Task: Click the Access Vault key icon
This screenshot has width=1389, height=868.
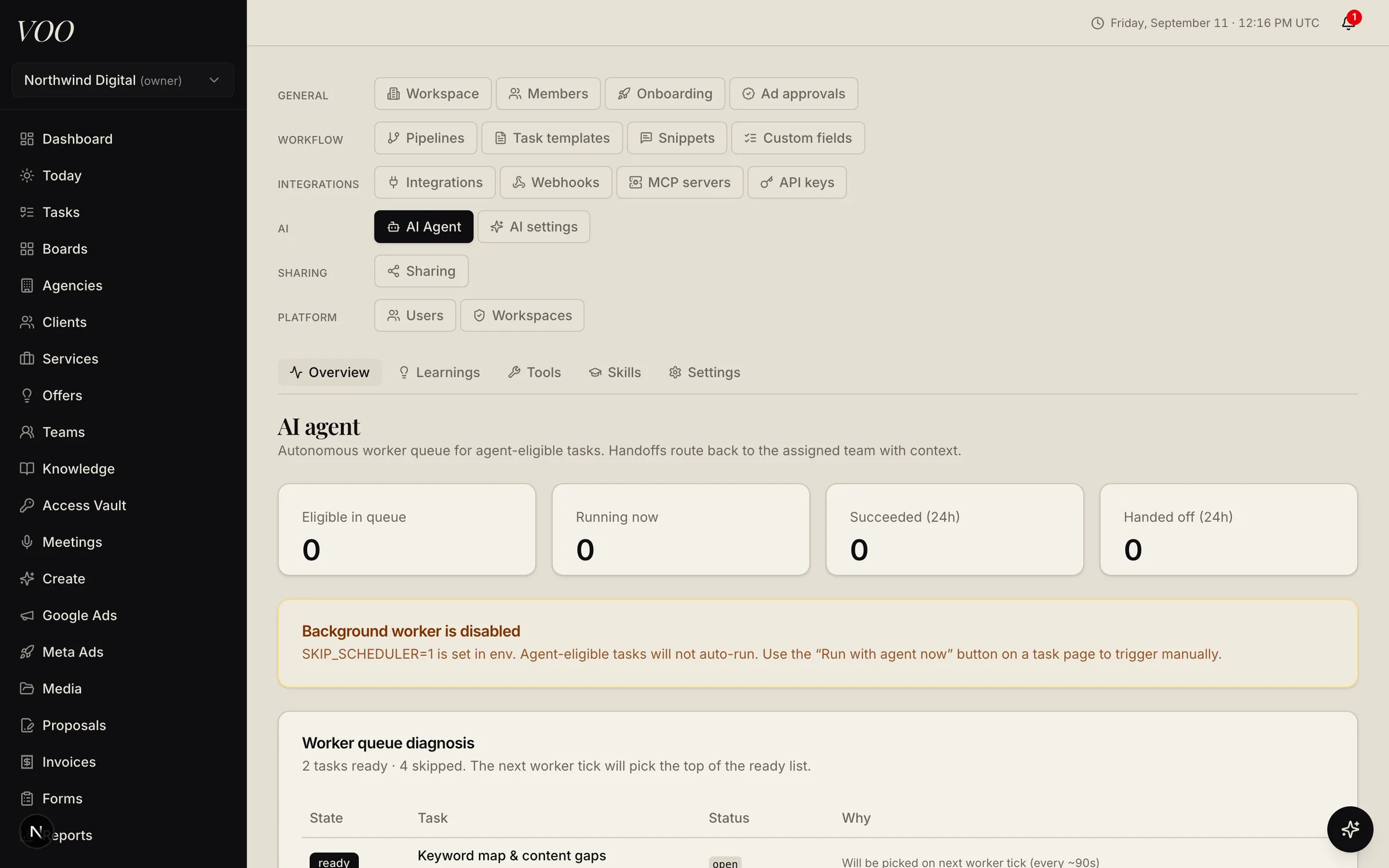Action: (x=27, y=505)
